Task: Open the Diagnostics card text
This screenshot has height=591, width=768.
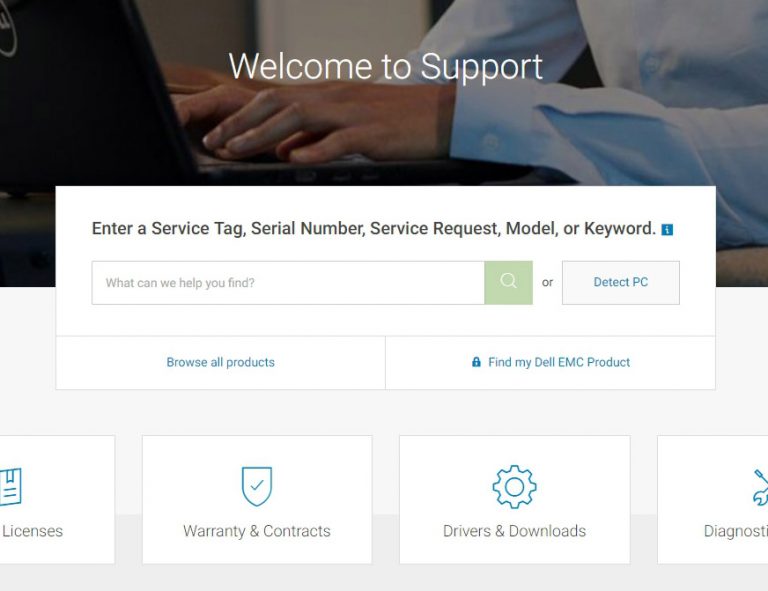Action: (736, 531)
